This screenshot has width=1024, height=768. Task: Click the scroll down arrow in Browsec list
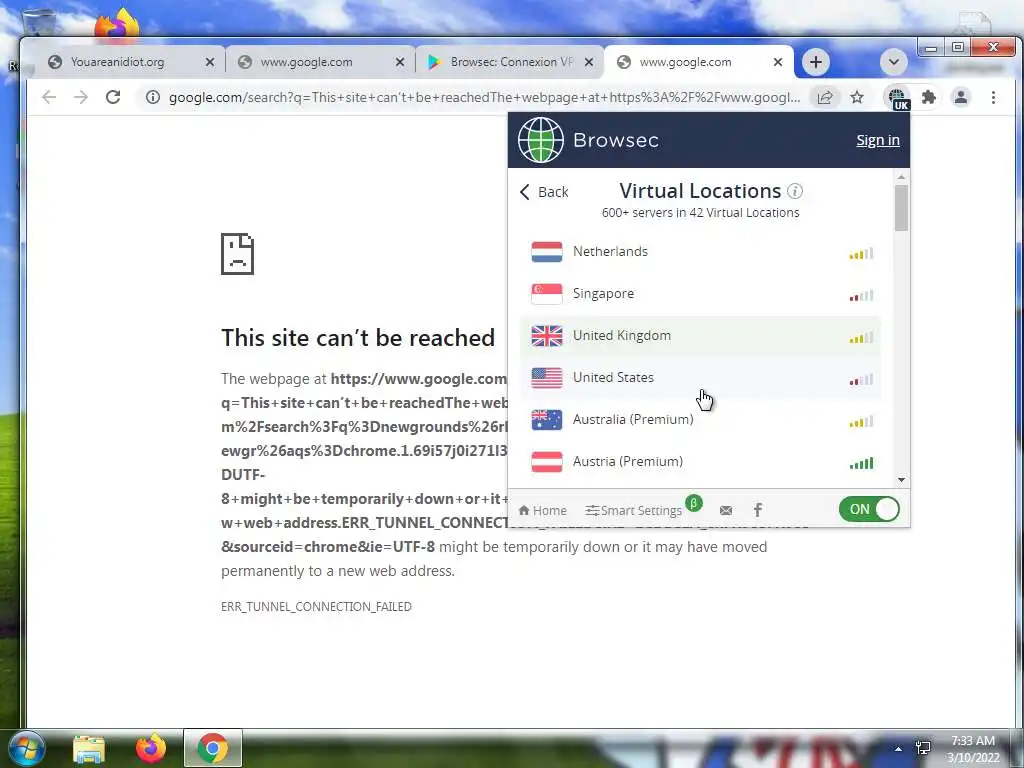[901, 480]
